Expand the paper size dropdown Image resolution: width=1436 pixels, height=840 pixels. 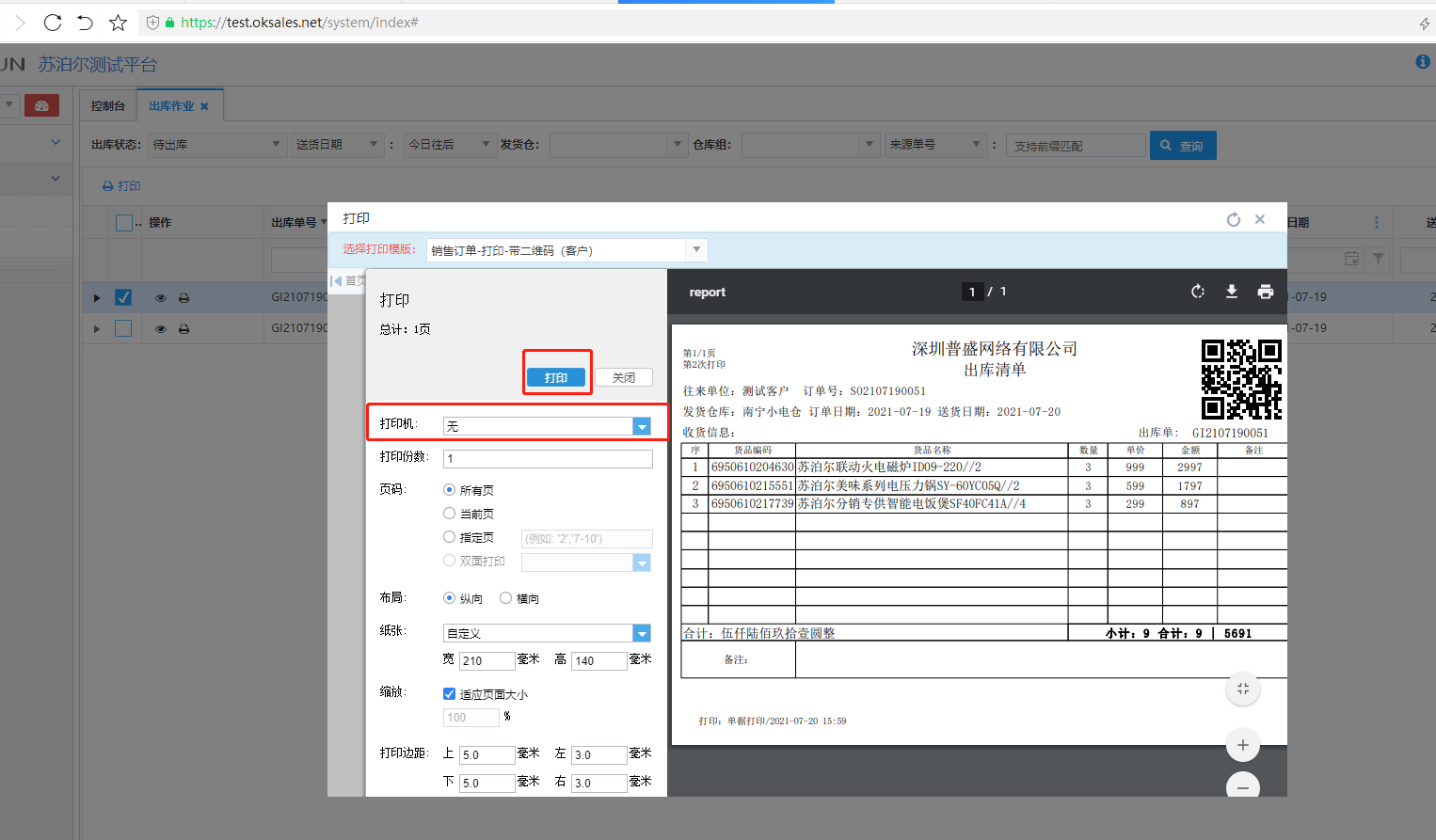pos(642,633)
